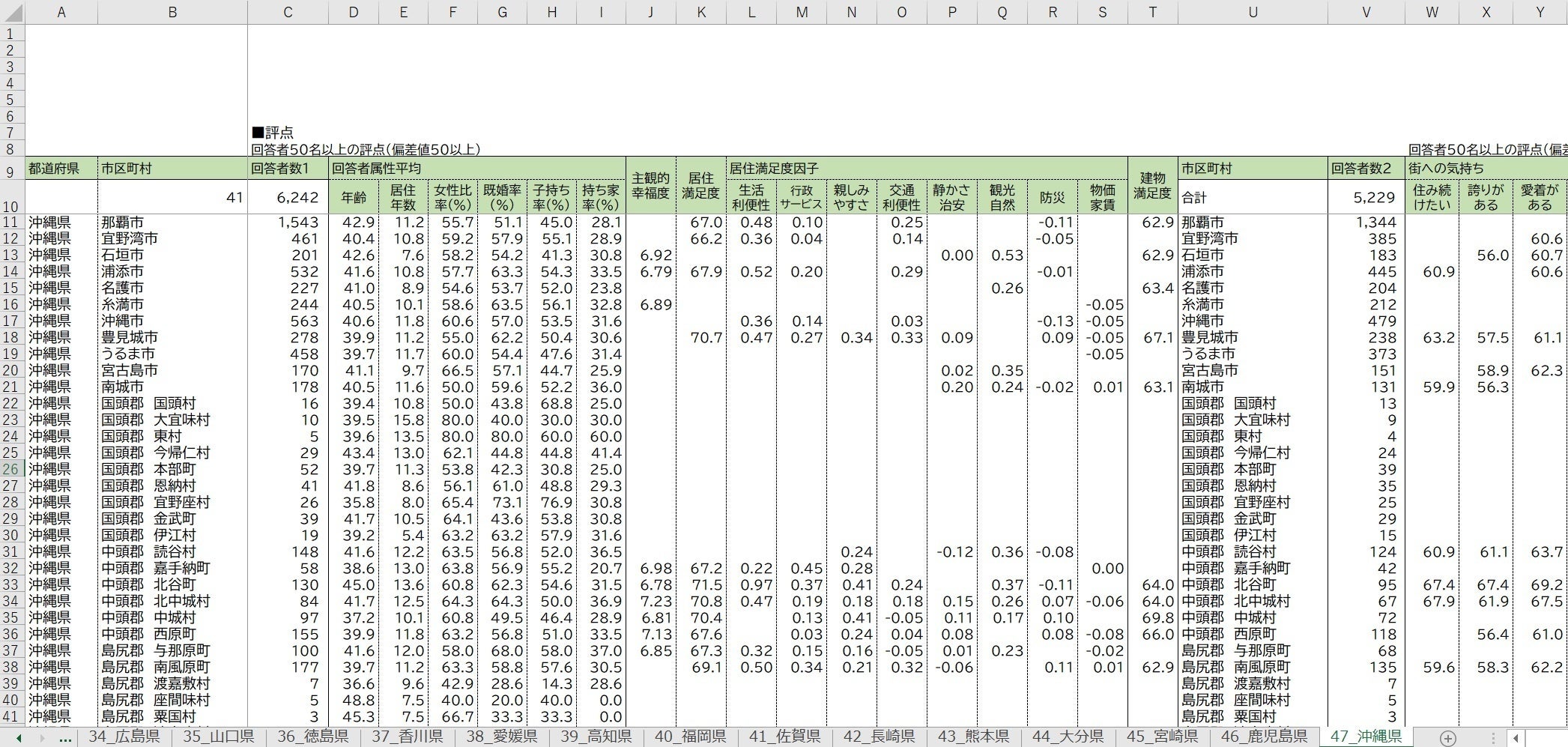Go to the 37_香川県 sheet tab
The image size is (1568, 747).
(408, 737)
